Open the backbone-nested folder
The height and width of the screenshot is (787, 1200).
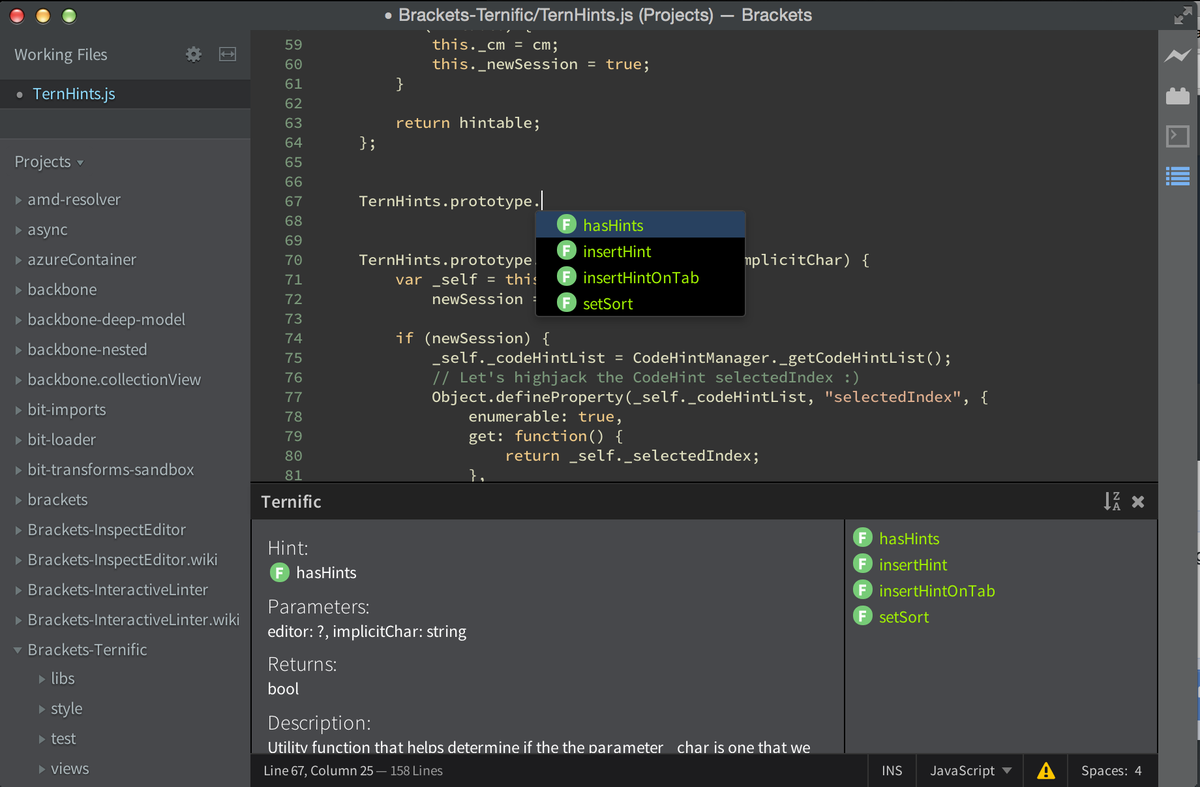[x=87, y=350]
